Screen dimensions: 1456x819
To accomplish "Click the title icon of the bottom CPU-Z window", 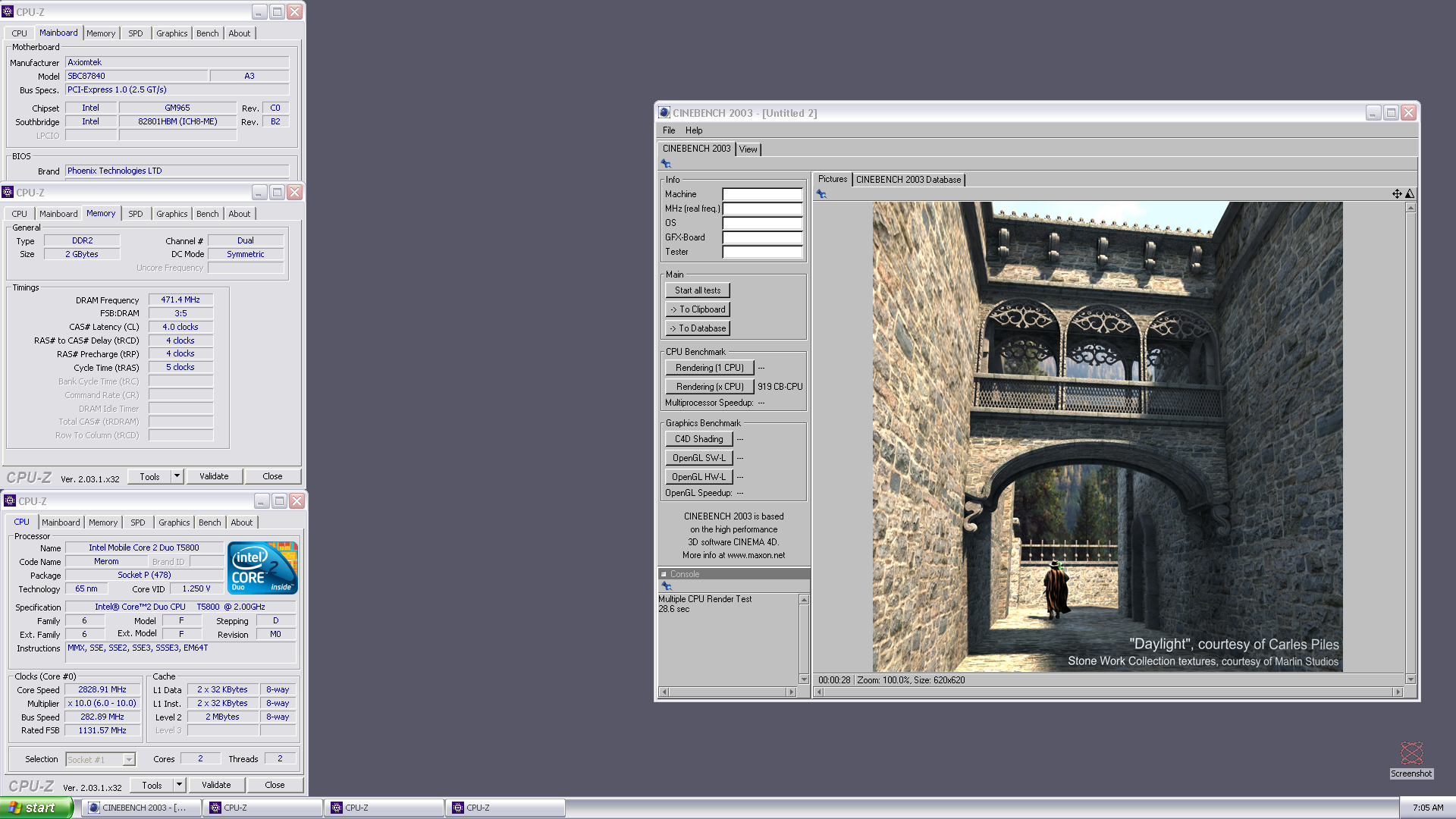I will pos(10,500).
